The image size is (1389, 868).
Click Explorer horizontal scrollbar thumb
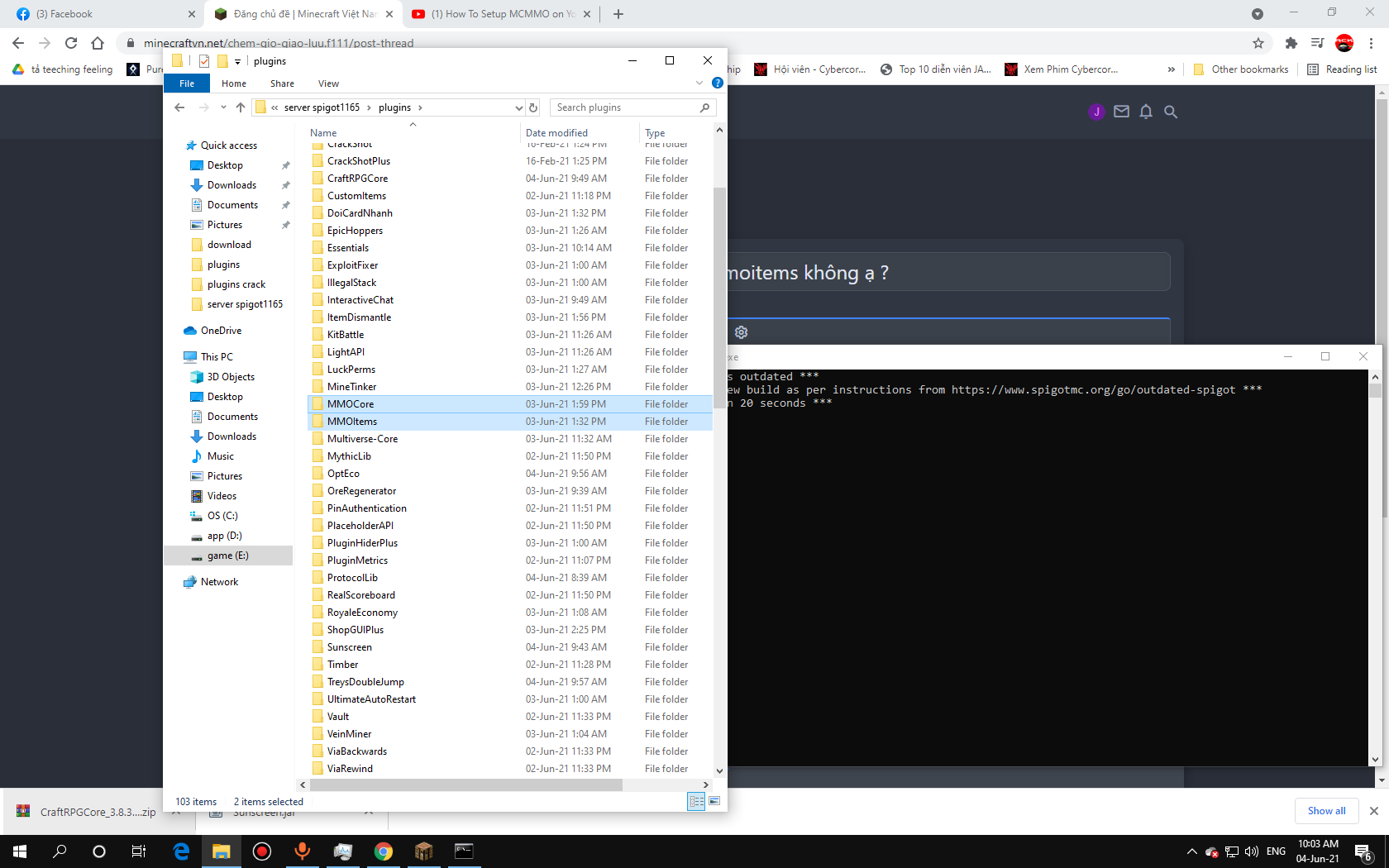click(x=465, y=785)
